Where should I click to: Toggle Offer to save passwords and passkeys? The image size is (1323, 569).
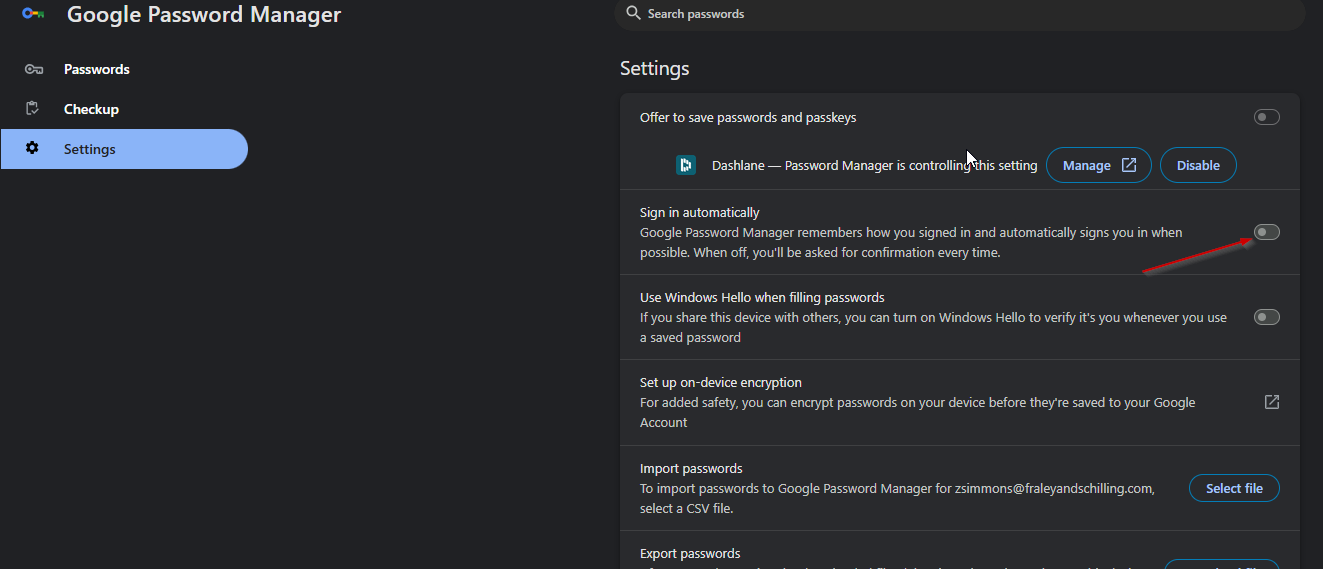tap(1267, 117)
